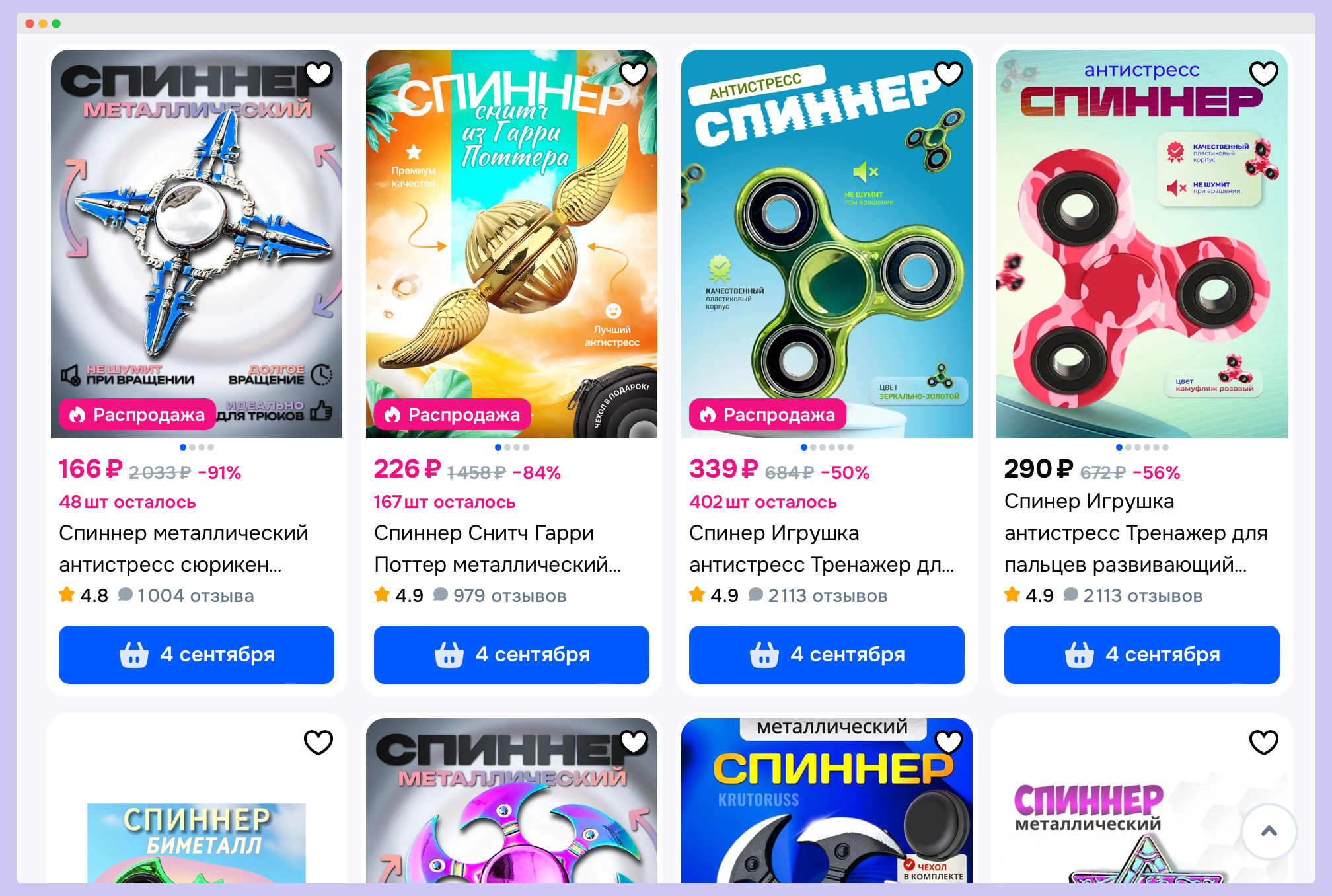Viewport: 1332px width, 896px height.
Task: Click cart button for 339 ₽ spinner
Action: [x=827, y=654]
